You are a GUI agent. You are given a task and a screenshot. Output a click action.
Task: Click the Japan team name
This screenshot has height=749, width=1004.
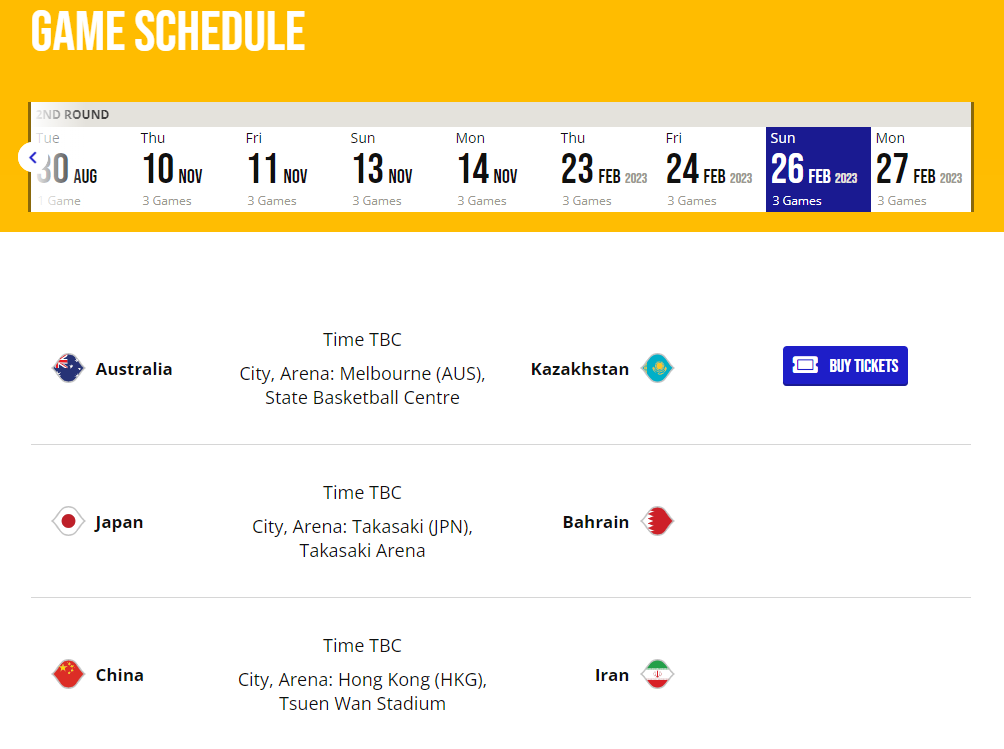[x=119, y=522]
